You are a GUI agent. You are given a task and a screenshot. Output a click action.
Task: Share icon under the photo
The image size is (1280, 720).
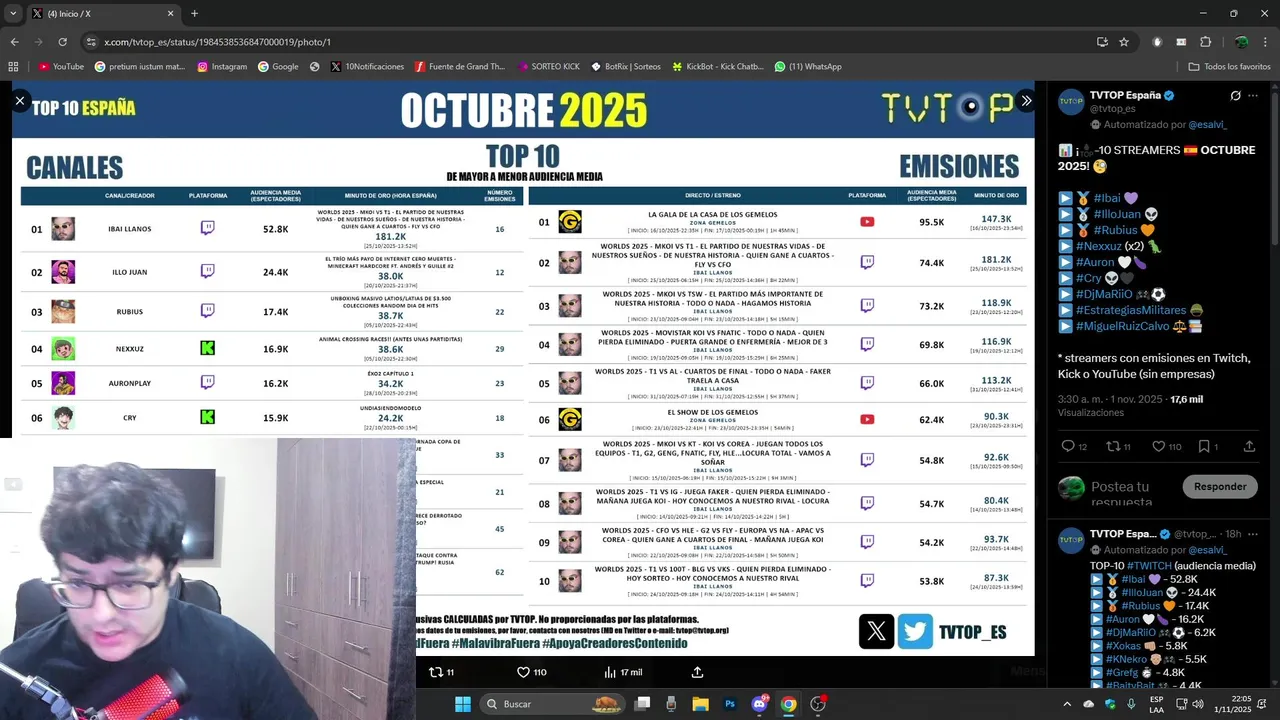click(x=698, y=672)
